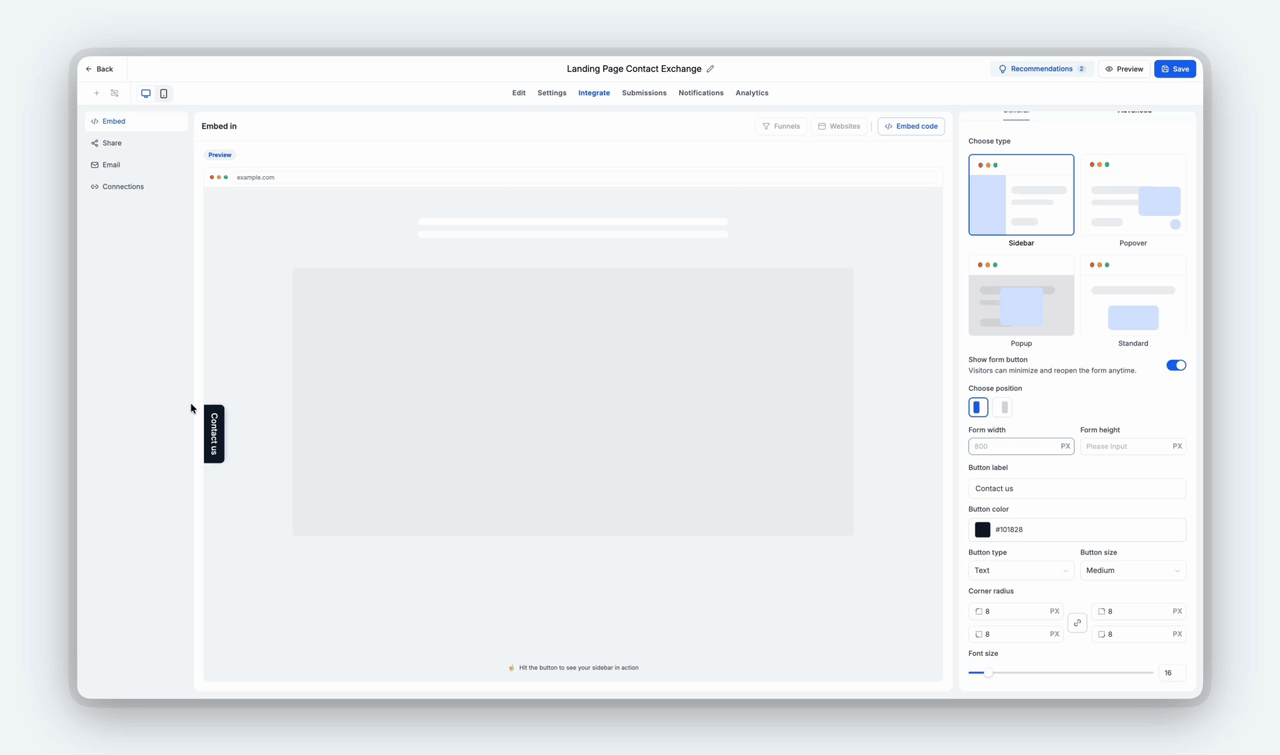Open the Analytics tab
1280x755 pixels.
click(752, 93)
